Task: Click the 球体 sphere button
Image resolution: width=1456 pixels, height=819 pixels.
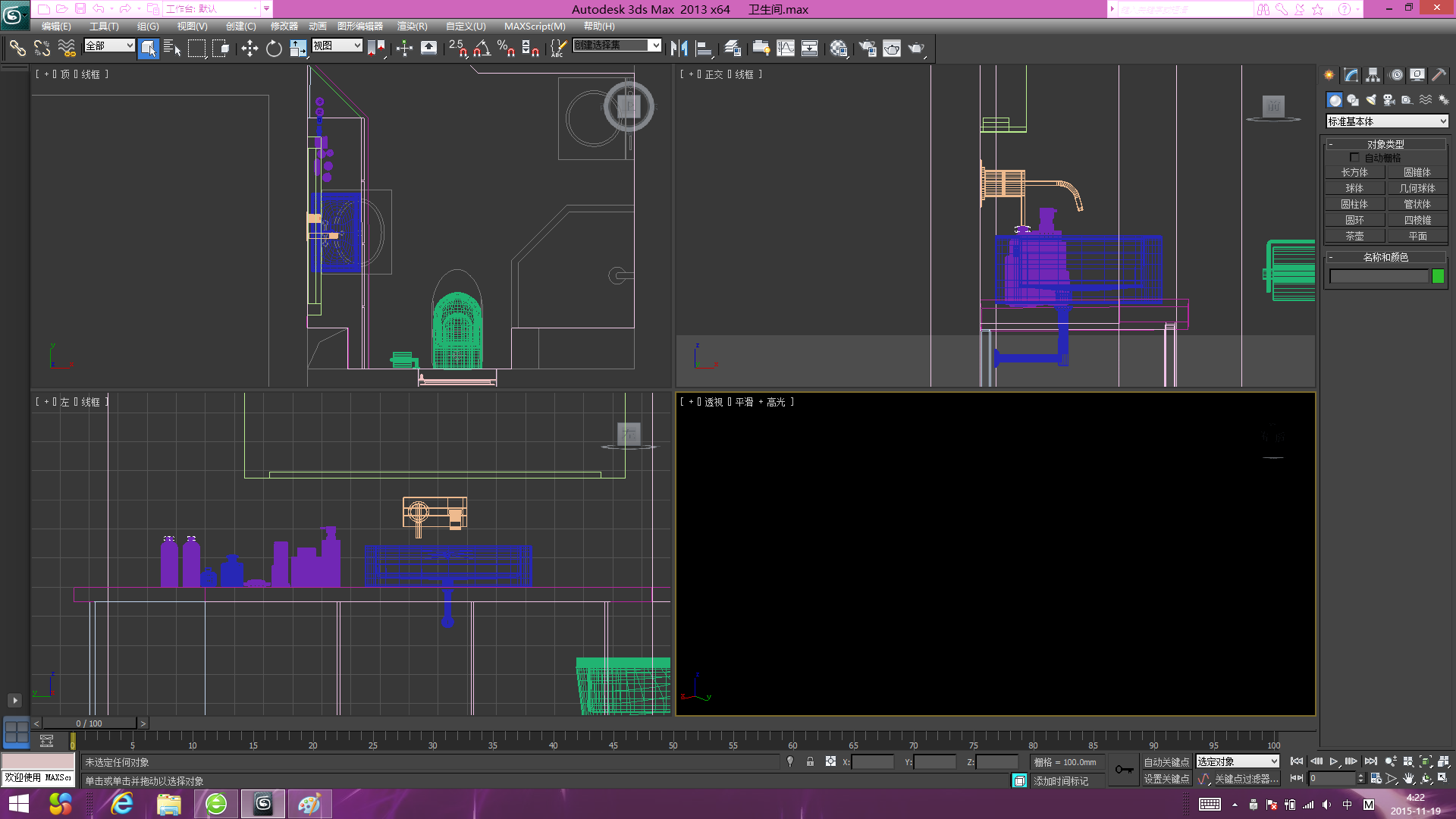Action: (x=1354, y=189)
